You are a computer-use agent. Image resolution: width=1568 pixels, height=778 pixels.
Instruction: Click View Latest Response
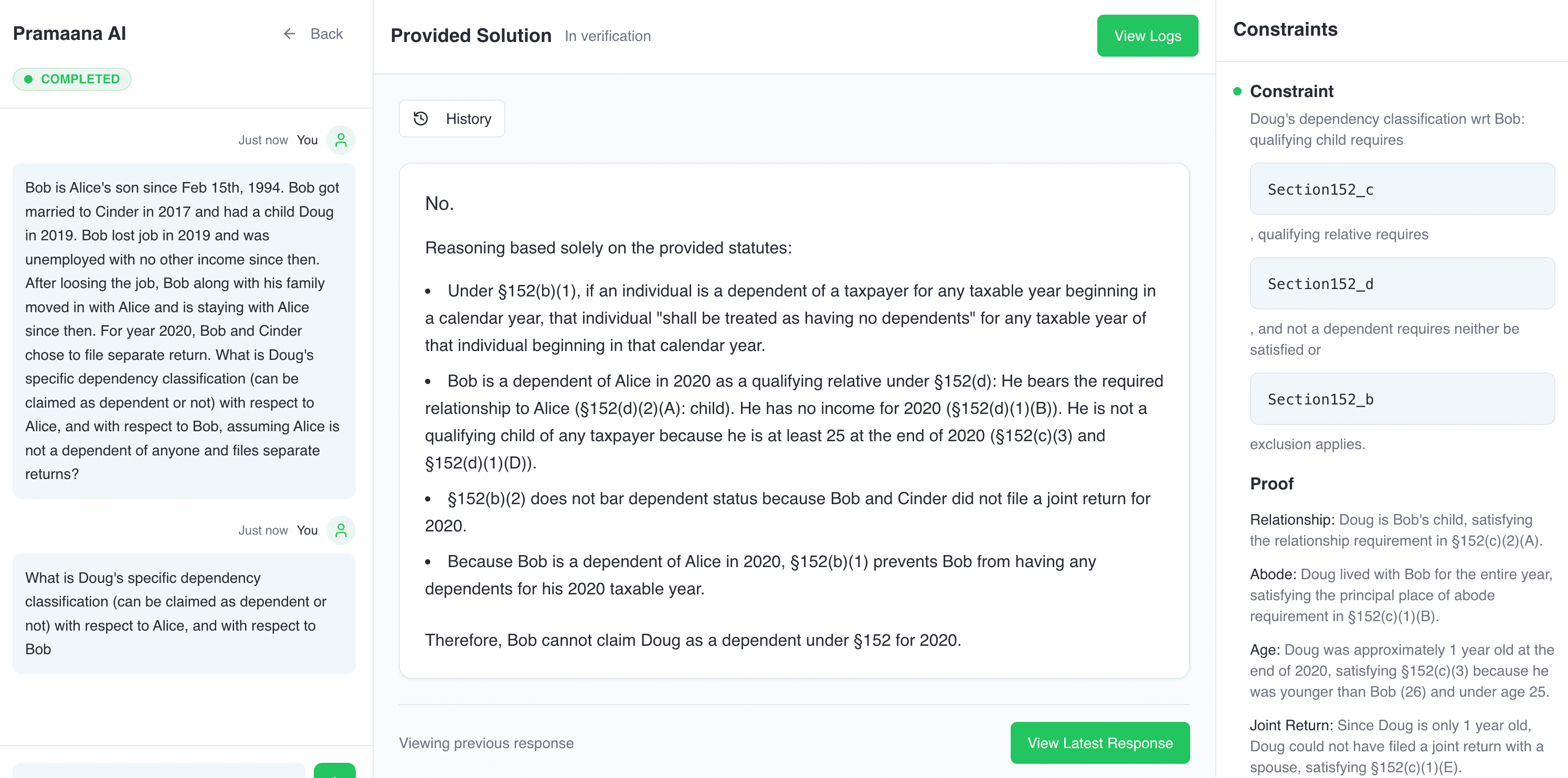pos(1099,742)
